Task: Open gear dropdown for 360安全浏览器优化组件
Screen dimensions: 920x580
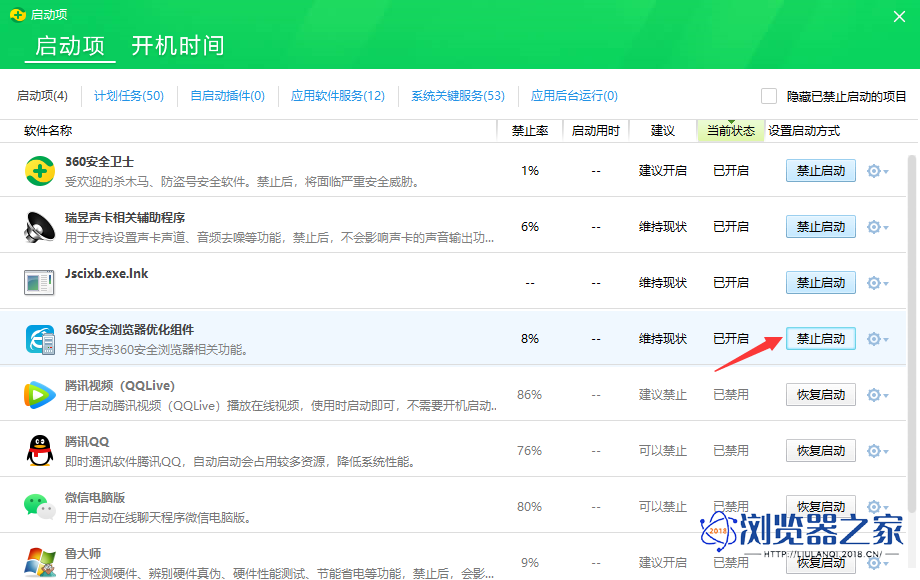Action: (877, 339)
